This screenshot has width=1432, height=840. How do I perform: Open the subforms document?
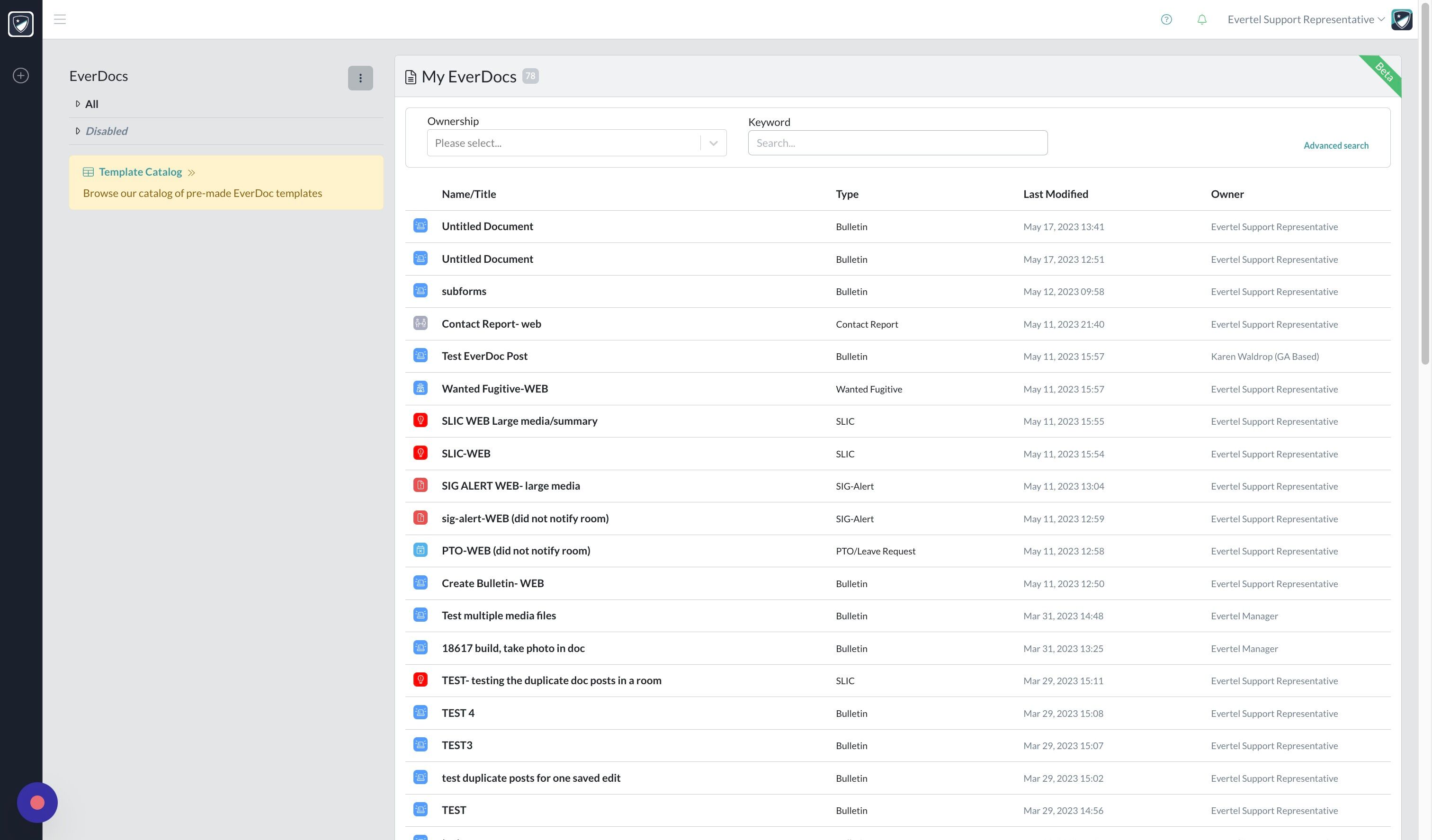click(x=464, y=291)
